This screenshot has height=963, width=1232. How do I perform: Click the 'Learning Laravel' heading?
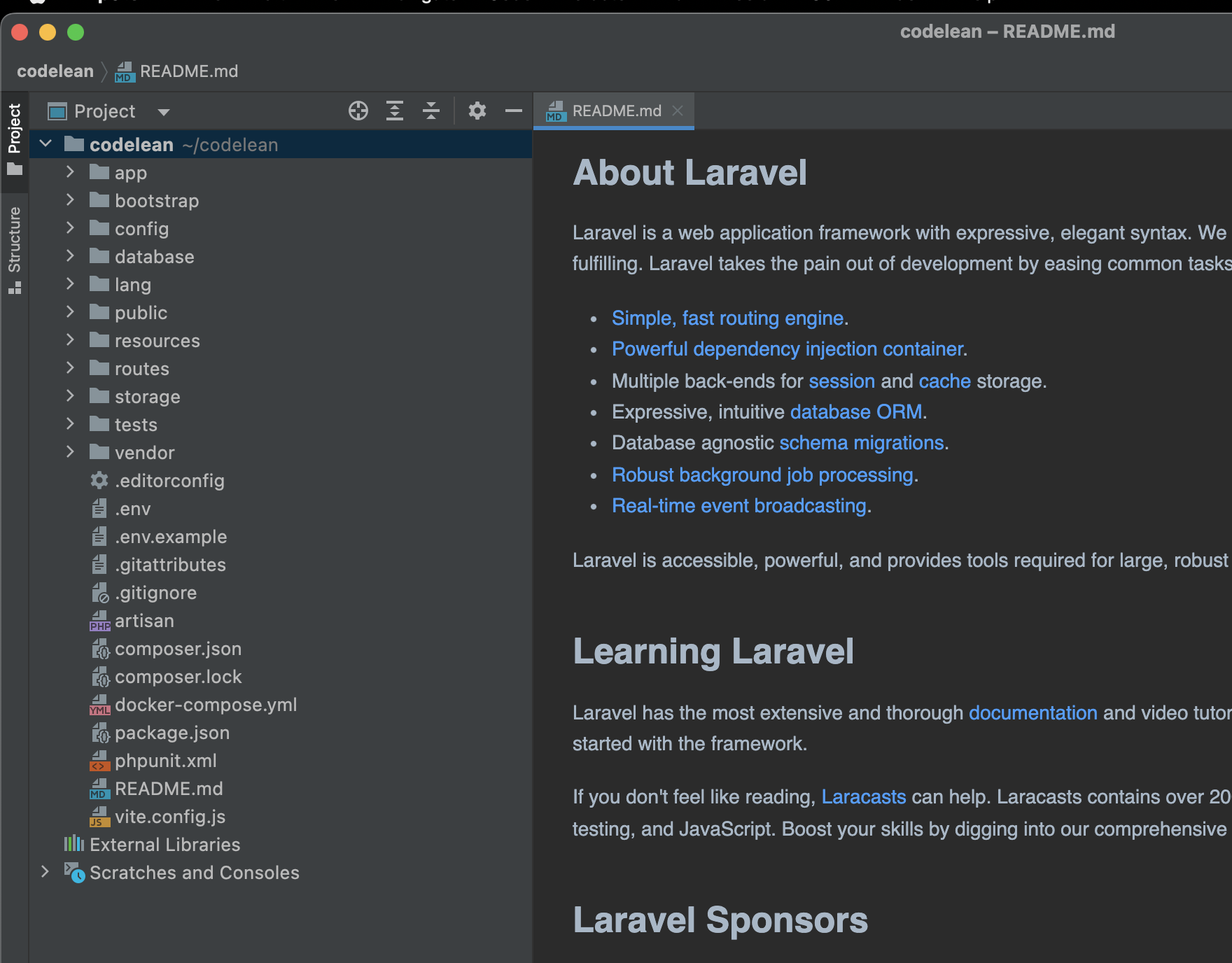pos(713,652)
